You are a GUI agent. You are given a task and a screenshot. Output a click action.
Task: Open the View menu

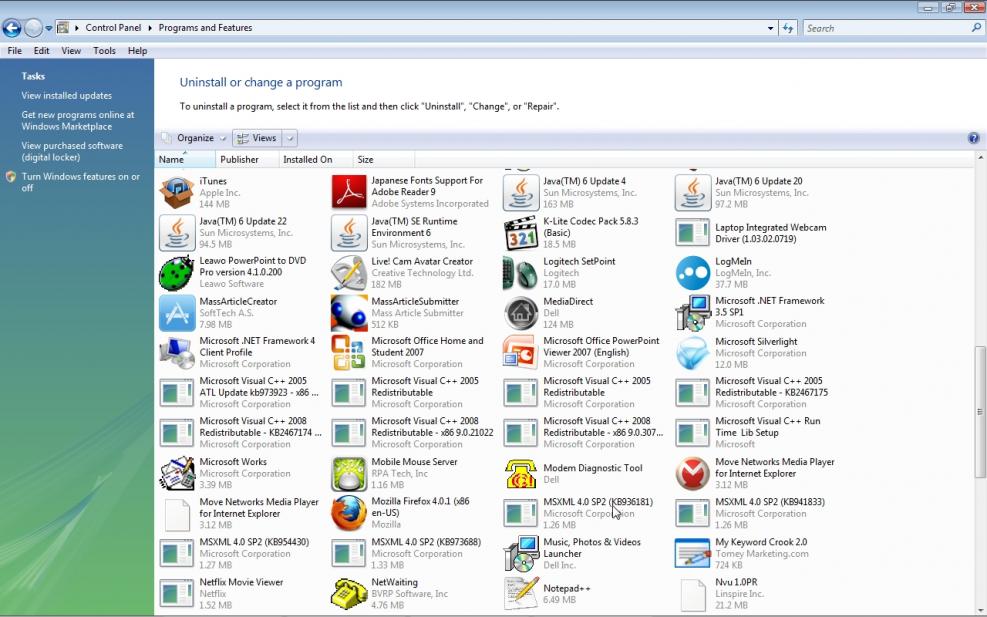tap(70, 51)
